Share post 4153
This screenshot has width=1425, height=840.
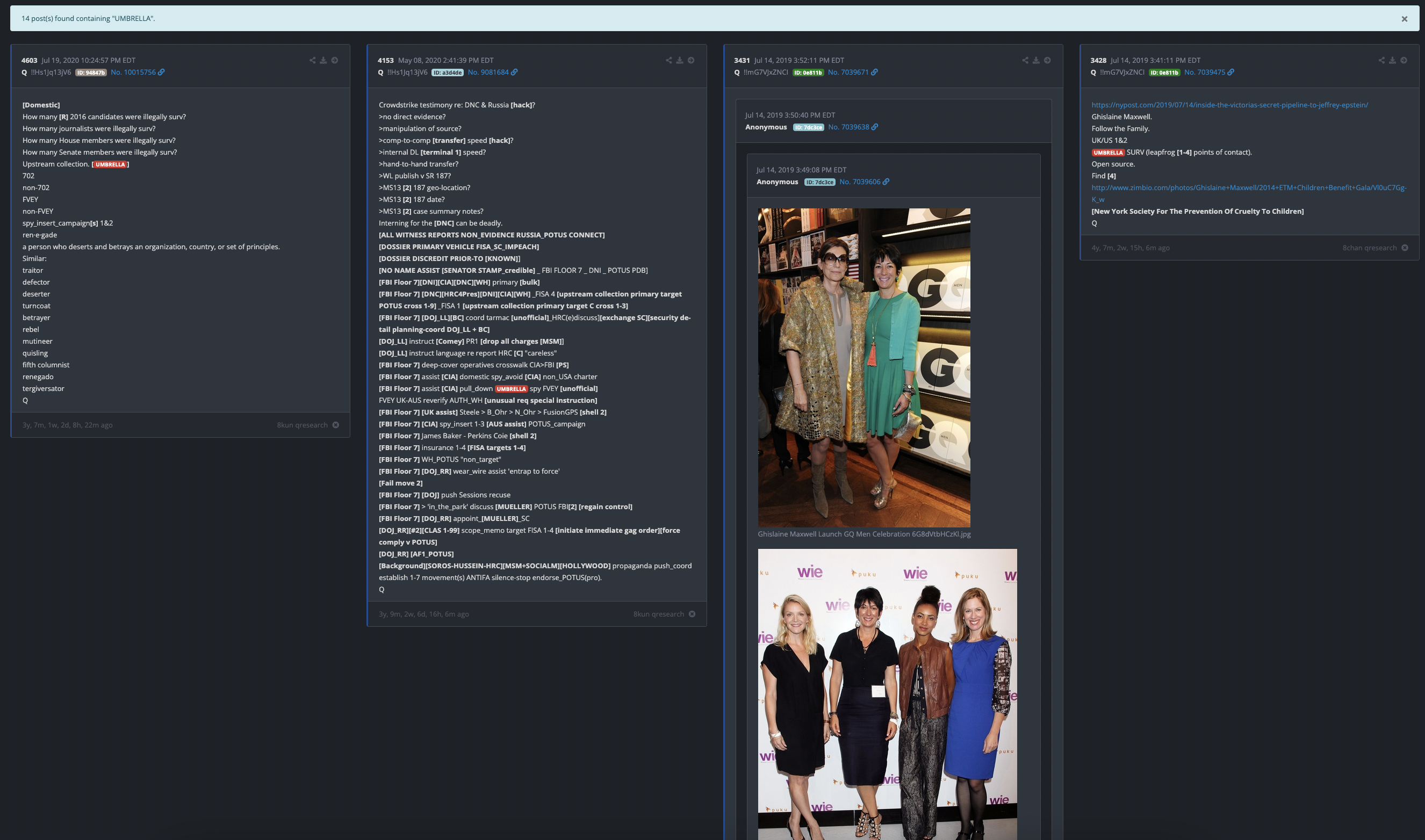(668, 60)
